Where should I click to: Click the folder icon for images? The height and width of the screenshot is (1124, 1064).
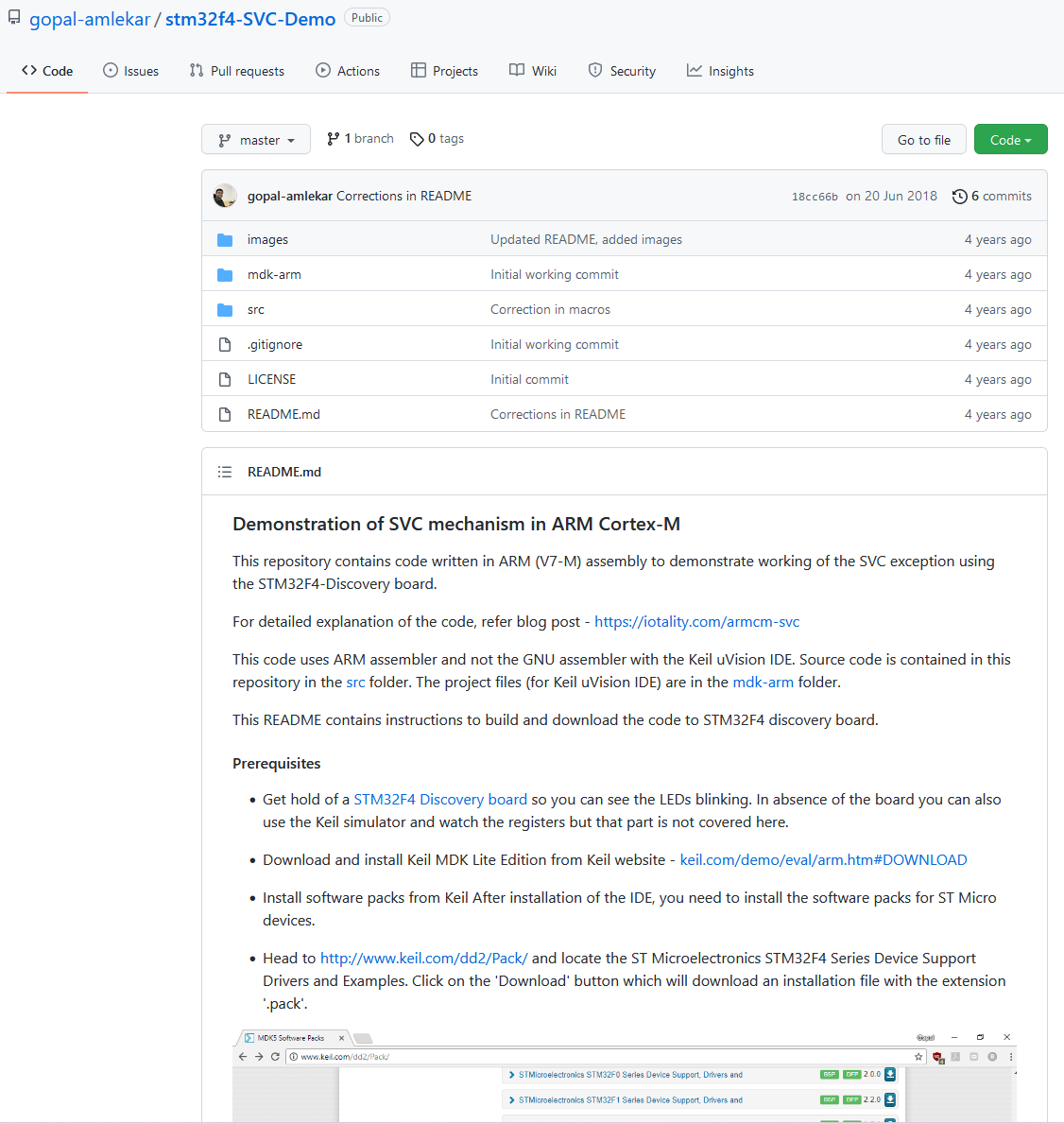pos(225,239)
